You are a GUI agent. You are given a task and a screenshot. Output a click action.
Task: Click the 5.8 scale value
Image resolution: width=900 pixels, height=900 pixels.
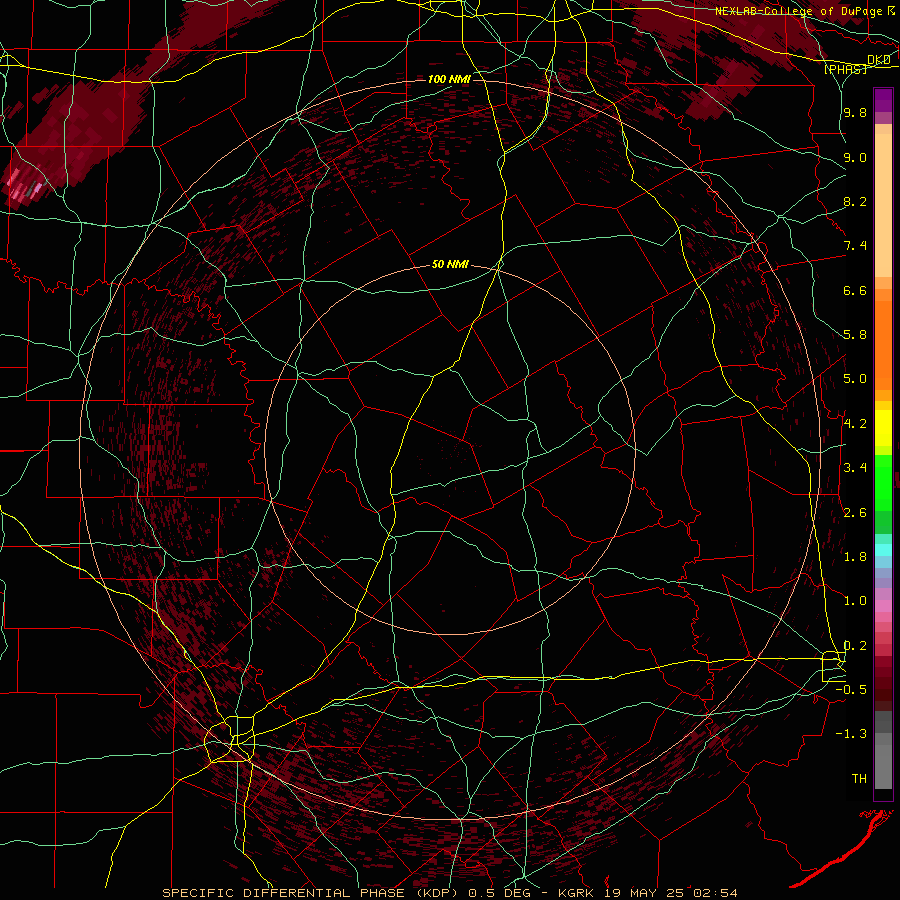(x=855, y=335)
